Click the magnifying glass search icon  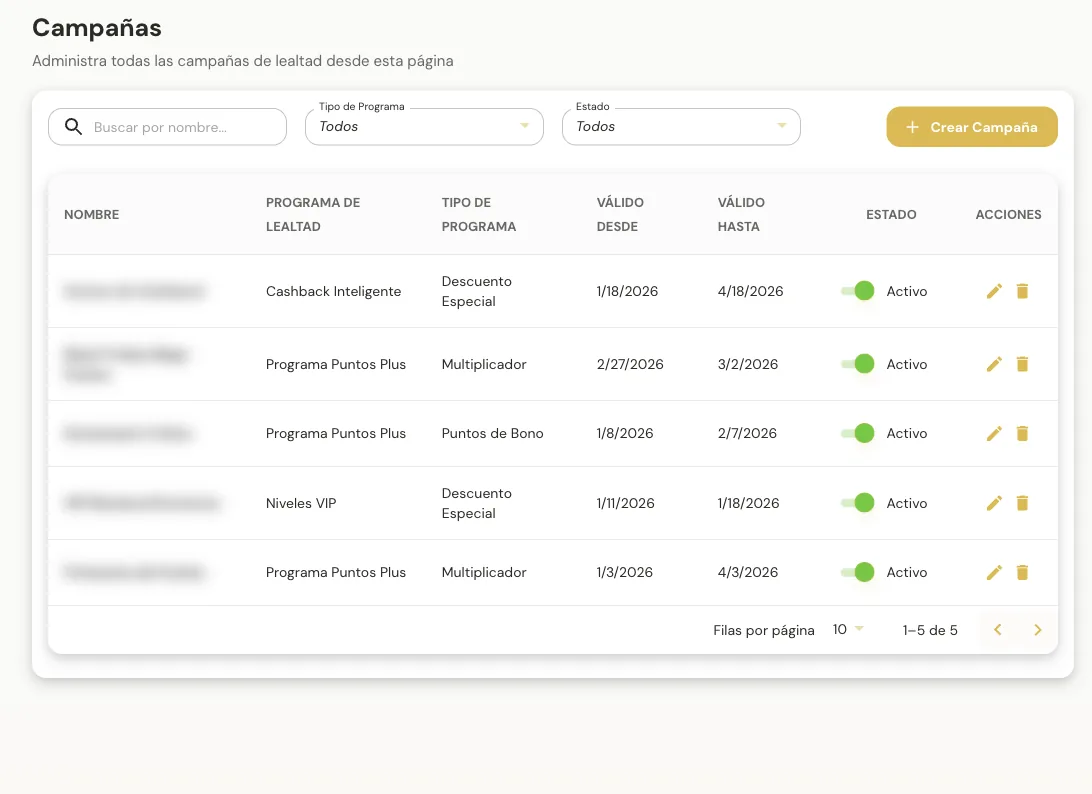pos(73,126)
